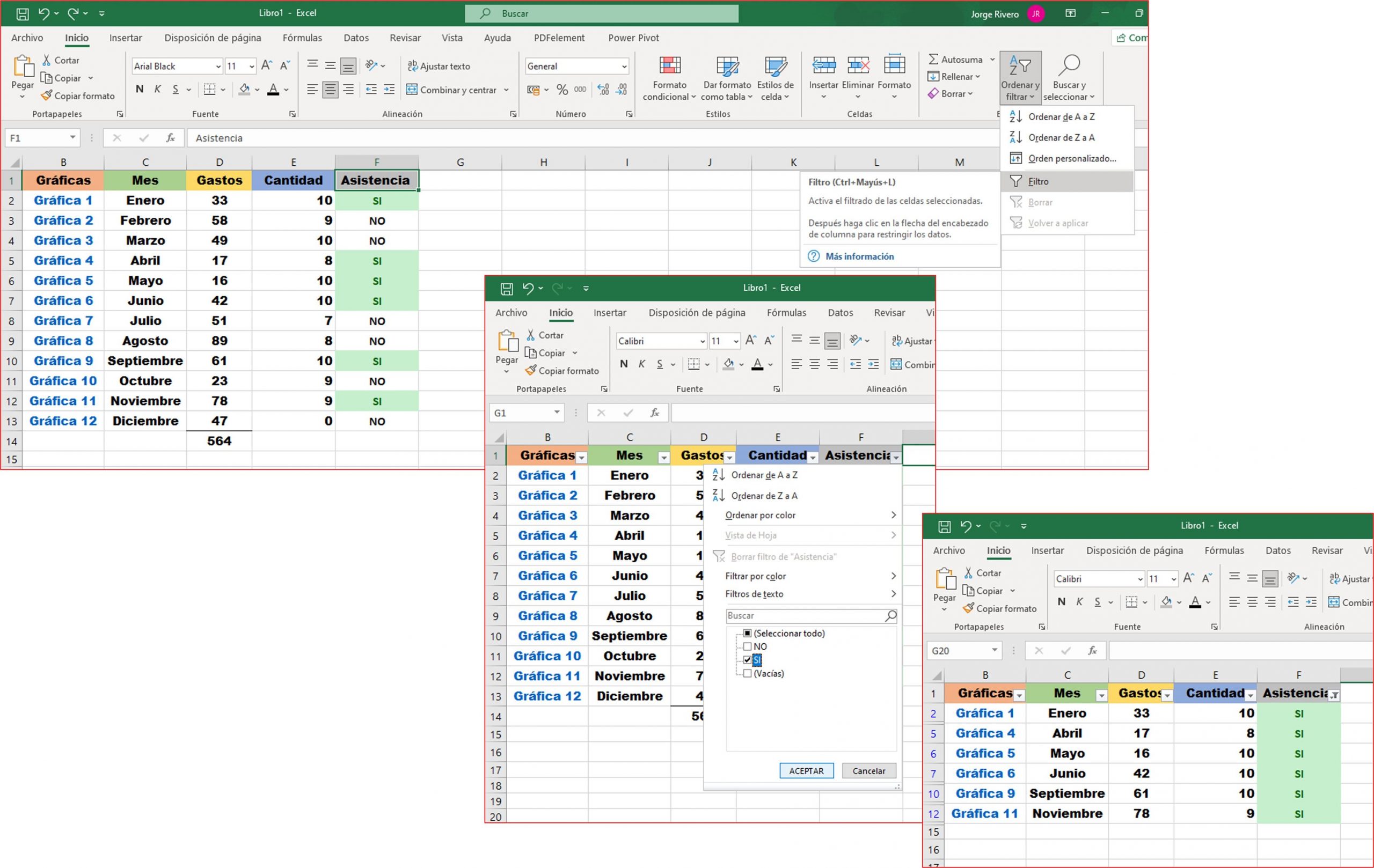Check Seleccionar todo in filter menu
This screenshot has width=1374, height=868.
coord(748,633)
